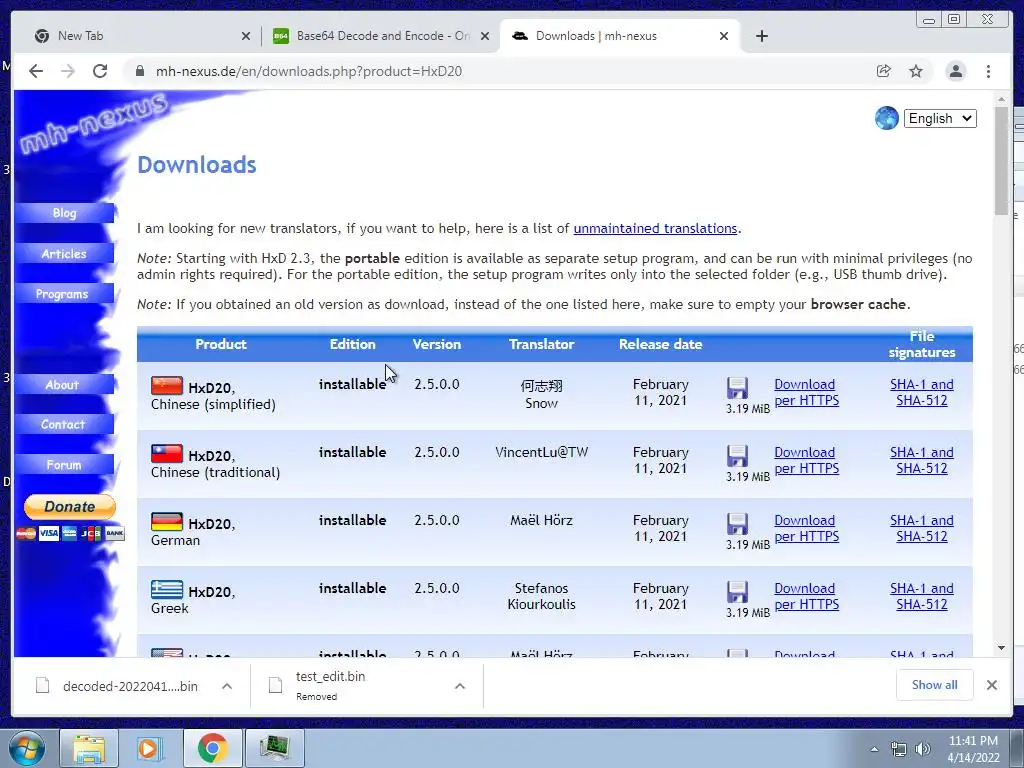Close the New Tab tab
1024x768 pixels.
pos(246,36)
